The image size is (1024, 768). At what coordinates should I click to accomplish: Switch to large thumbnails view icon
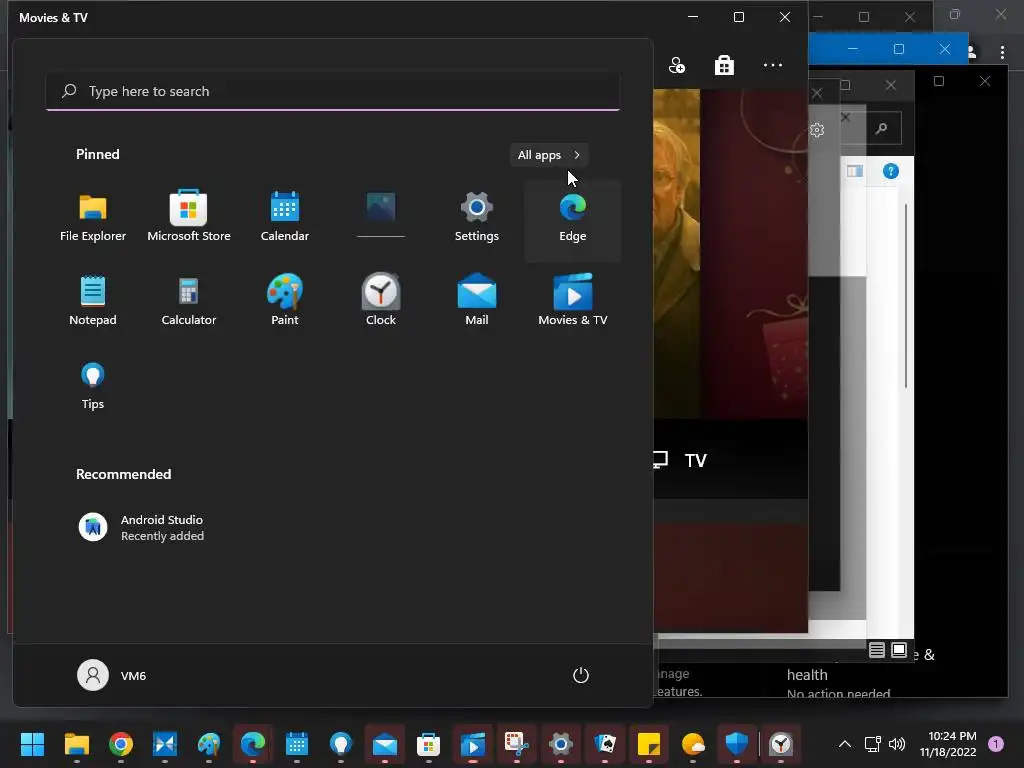point(899,650)
